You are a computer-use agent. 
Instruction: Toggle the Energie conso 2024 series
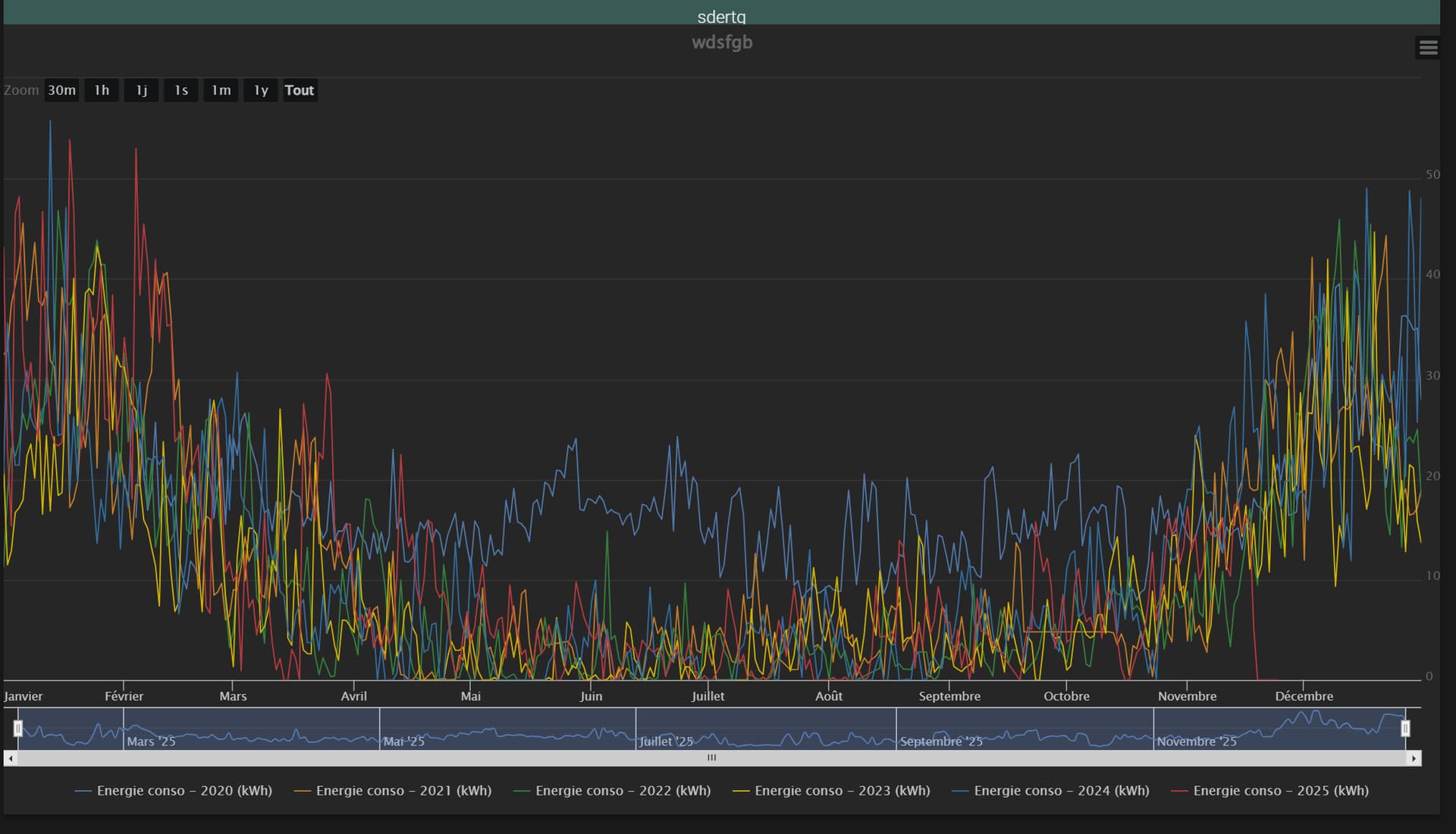[1061, 791]
